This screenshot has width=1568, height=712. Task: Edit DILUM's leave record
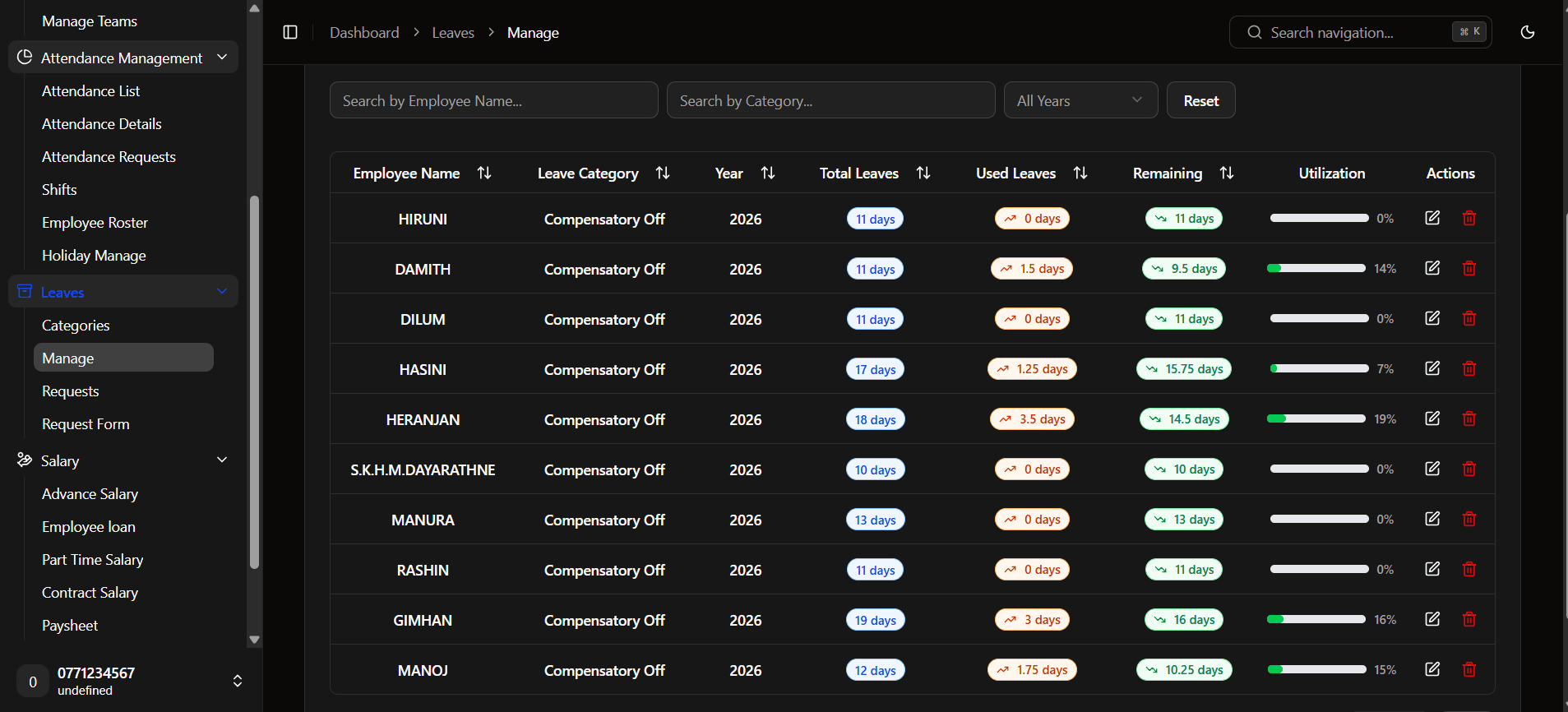(x=1432, y=318)
